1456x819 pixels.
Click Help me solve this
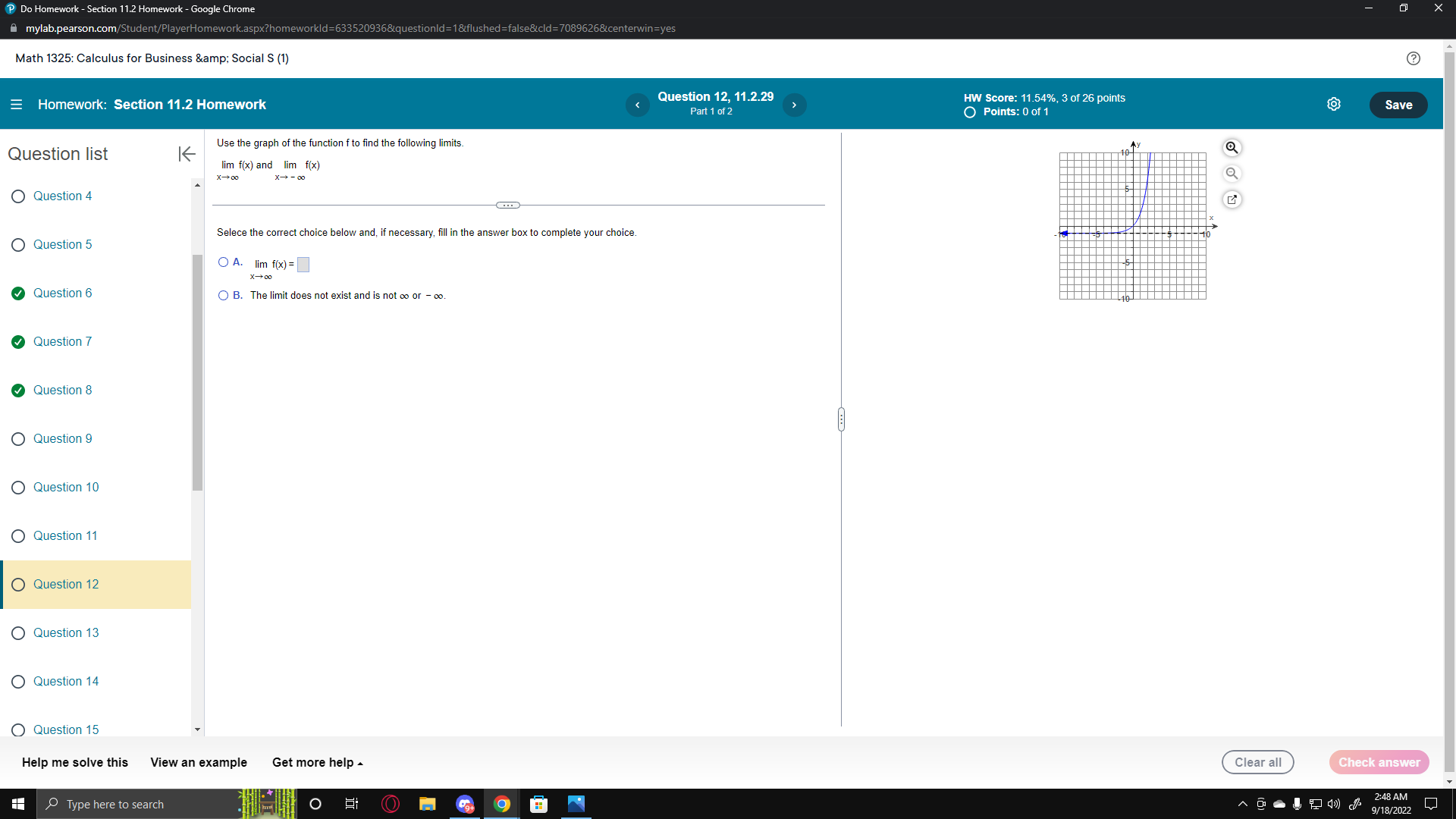click(x=75, y=763)
